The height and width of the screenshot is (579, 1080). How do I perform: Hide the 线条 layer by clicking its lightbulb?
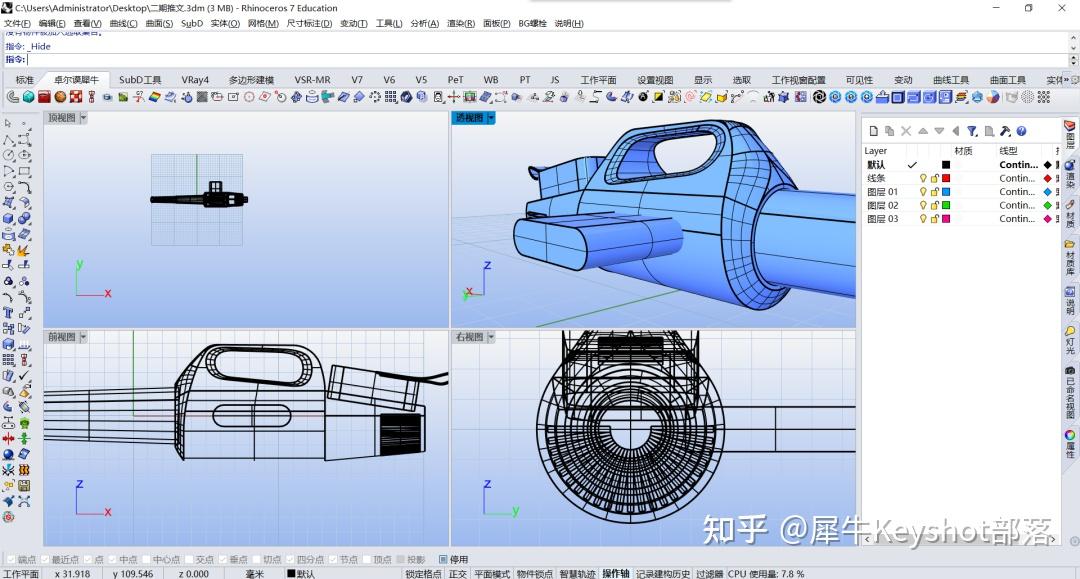tap(923, 178)
